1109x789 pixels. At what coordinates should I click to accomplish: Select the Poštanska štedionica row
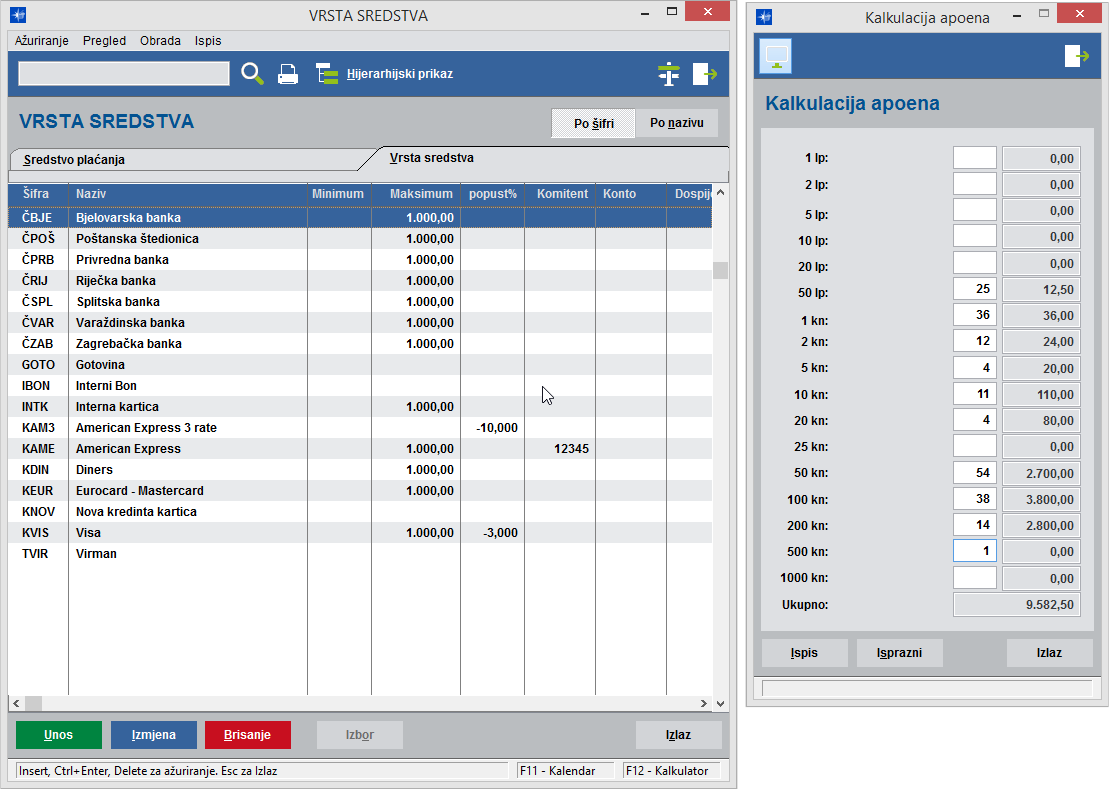tap(360, 238)
